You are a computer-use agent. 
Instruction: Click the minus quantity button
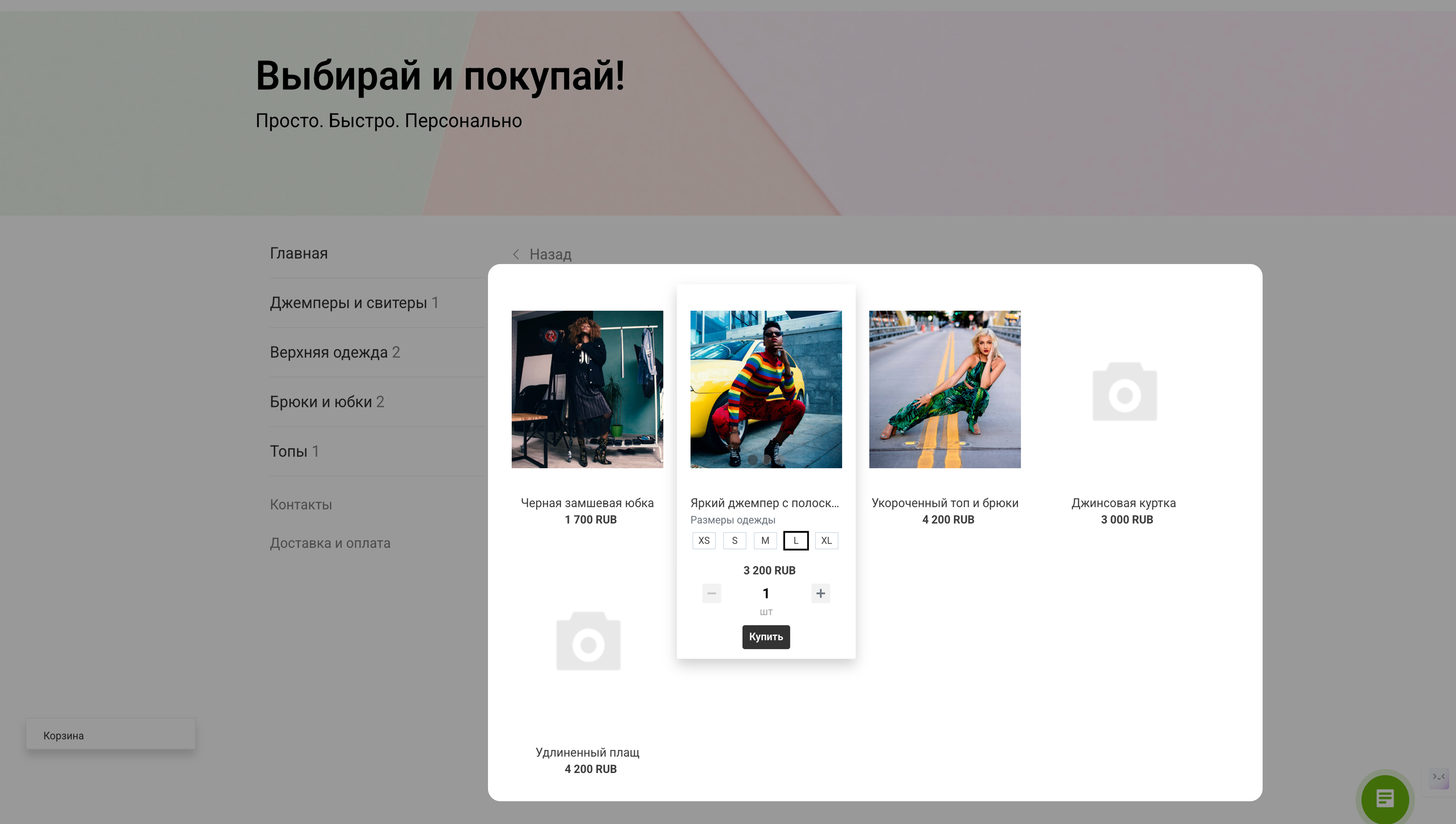[711, 593]
